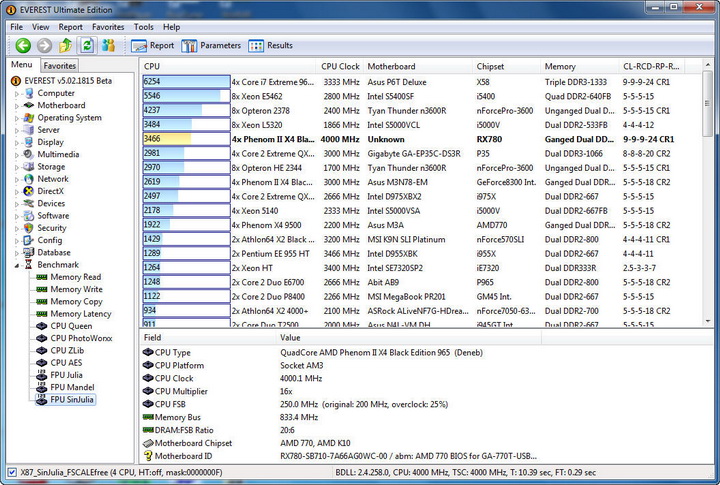Click the Up level toolbar icon
The width and height of the screenshot is (720, 485).
[x=66, y=45]
